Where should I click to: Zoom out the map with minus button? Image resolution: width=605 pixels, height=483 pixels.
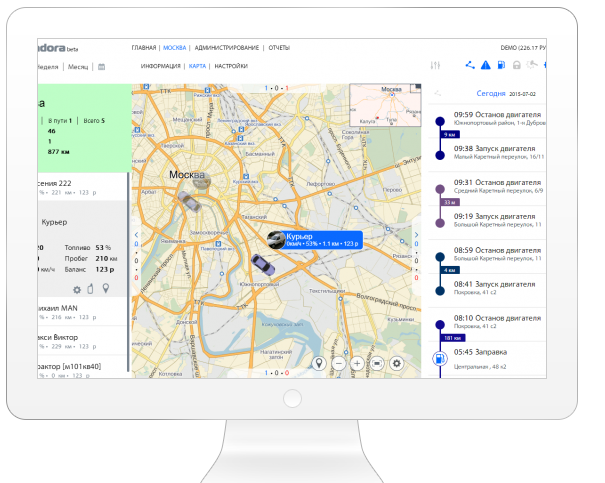point(338,363)
